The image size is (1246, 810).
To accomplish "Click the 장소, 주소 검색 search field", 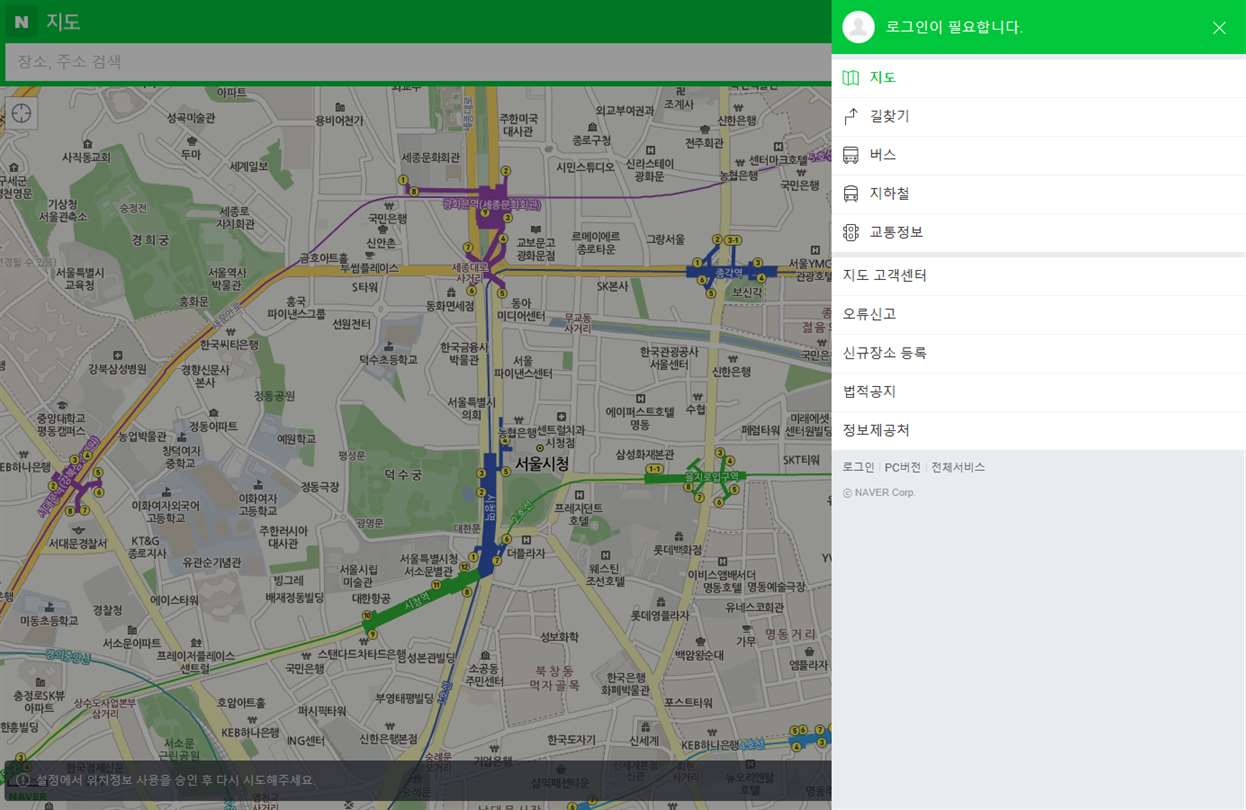I will coord(418,62).
